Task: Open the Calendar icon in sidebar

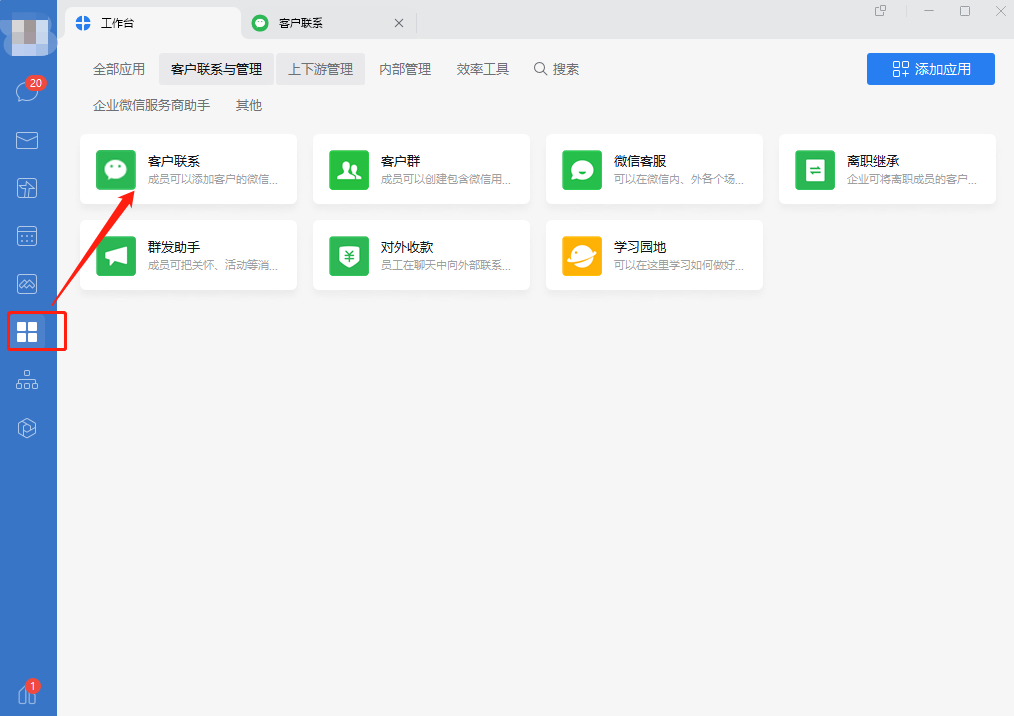Action: pyautogui.click(x=27, y=236)
